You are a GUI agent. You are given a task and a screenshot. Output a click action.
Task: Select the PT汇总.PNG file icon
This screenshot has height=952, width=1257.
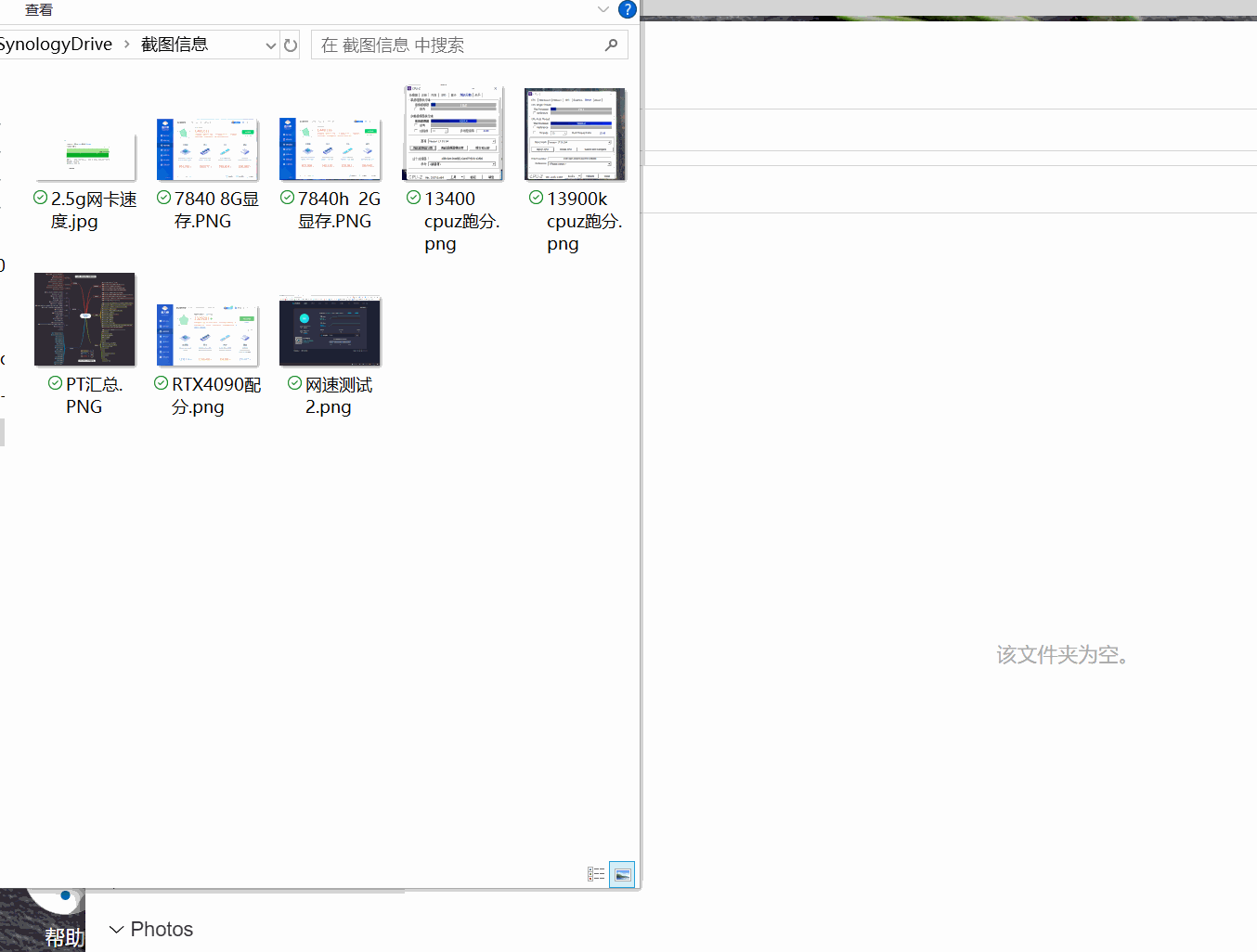(x=84, y=319)
